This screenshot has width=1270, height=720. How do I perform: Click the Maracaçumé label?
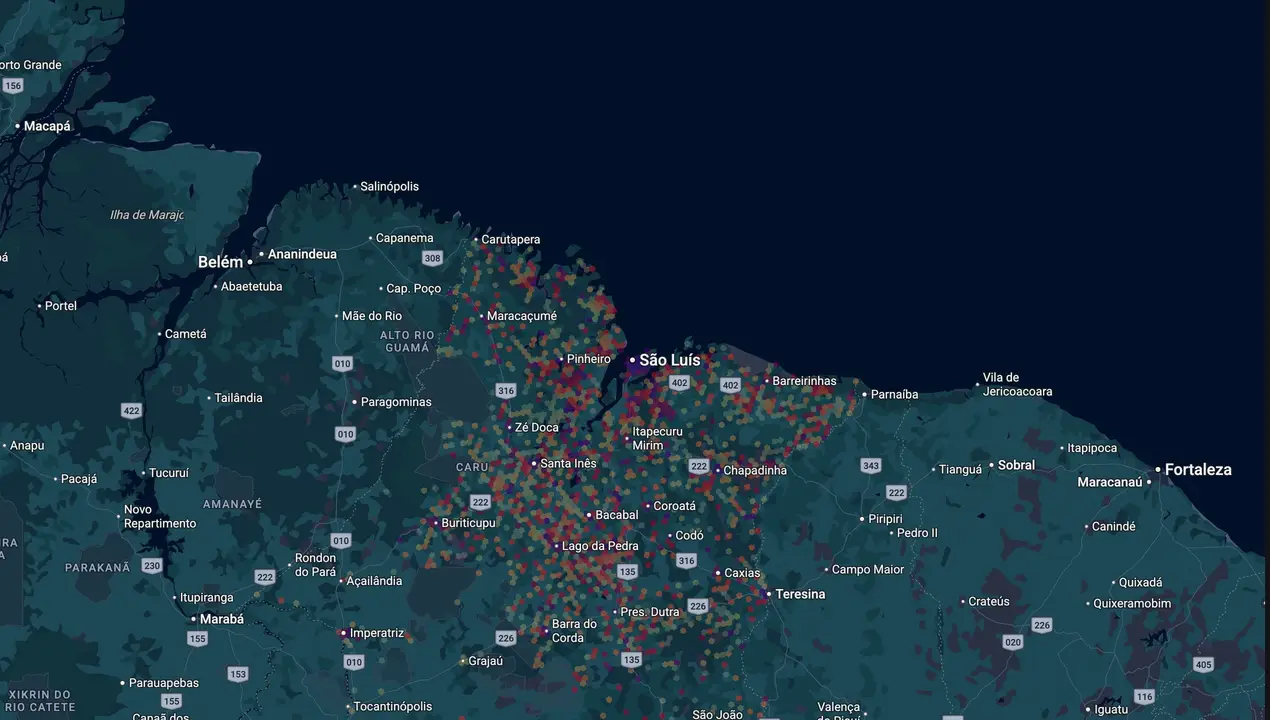tap(521, 316)
